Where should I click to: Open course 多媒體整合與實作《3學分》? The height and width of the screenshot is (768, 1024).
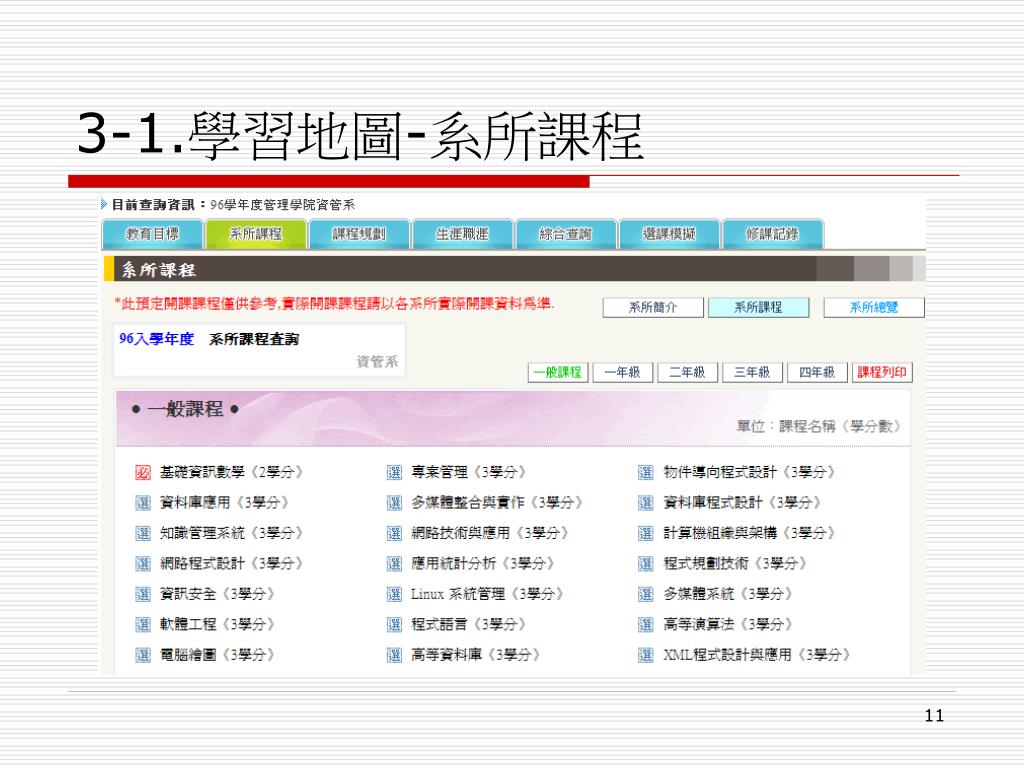coord(497,503)
